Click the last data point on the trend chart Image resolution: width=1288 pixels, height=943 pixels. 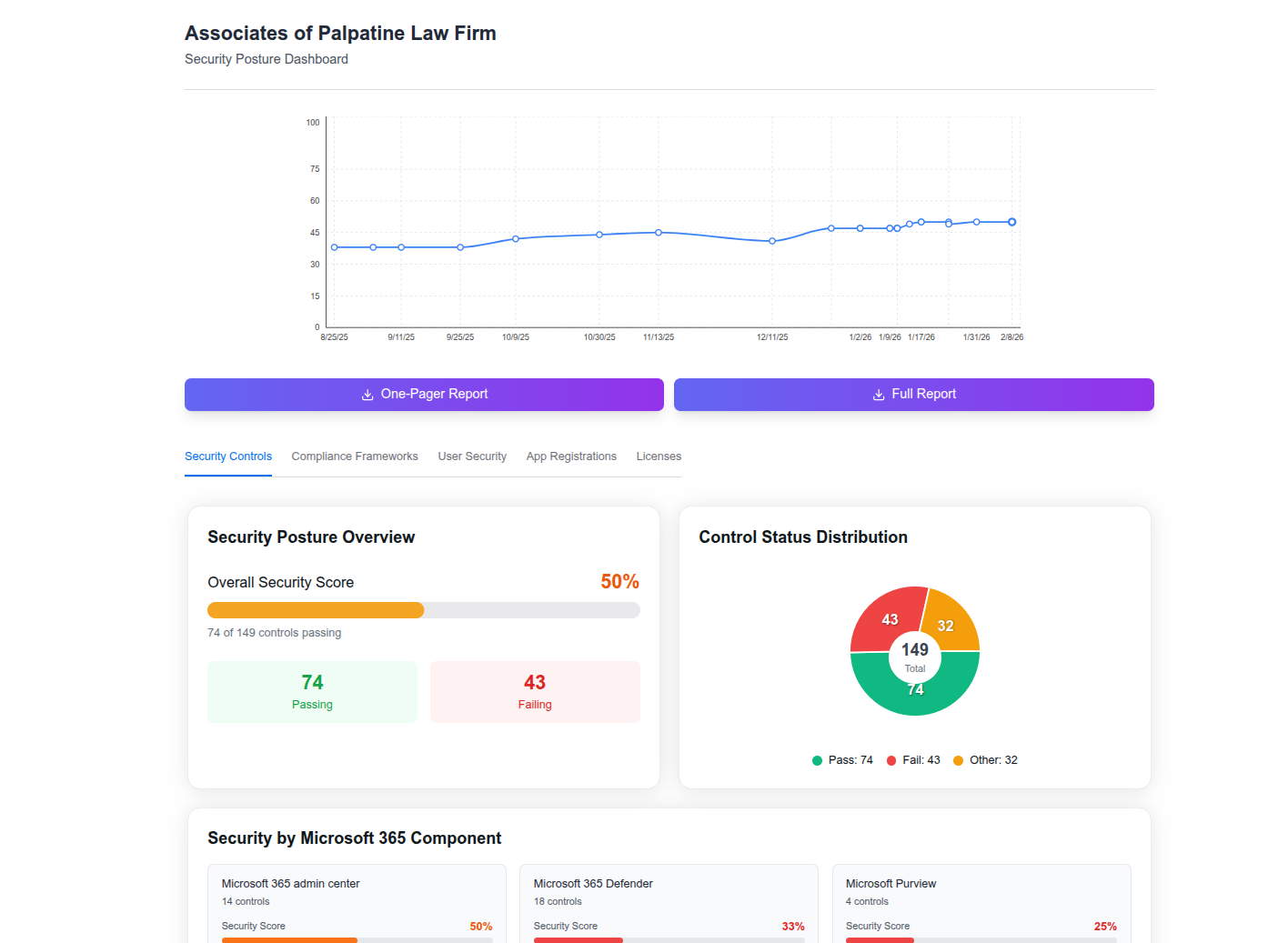point(1011,221)
